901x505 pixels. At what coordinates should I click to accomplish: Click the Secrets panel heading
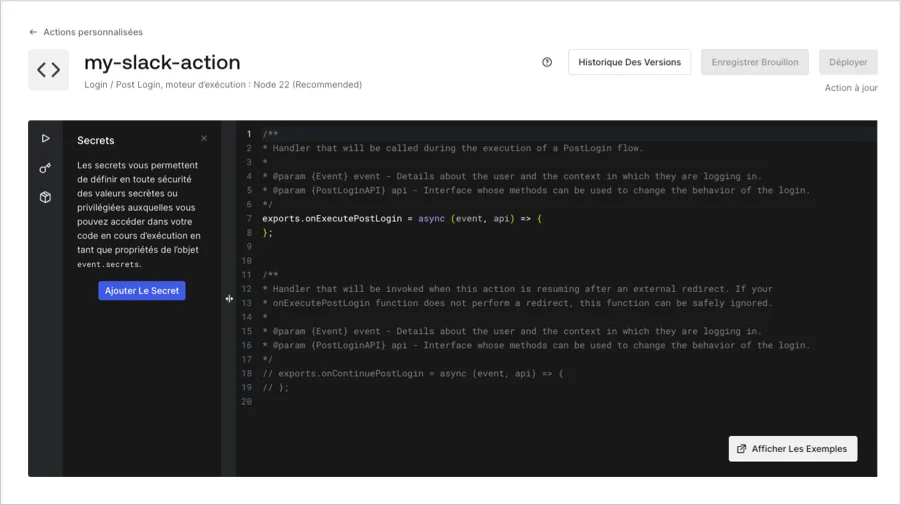[95, 140]
